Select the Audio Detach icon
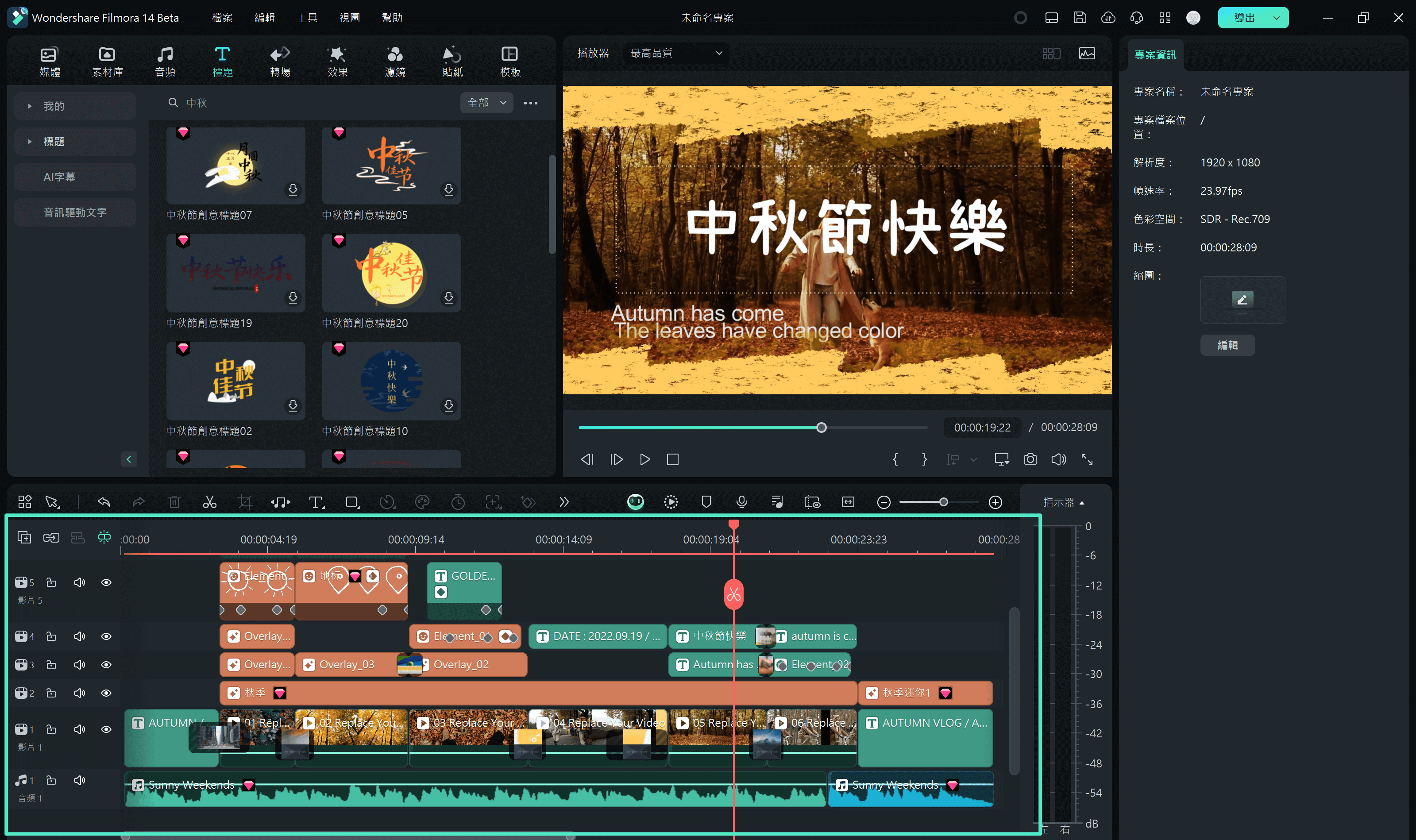 (281, 501)
